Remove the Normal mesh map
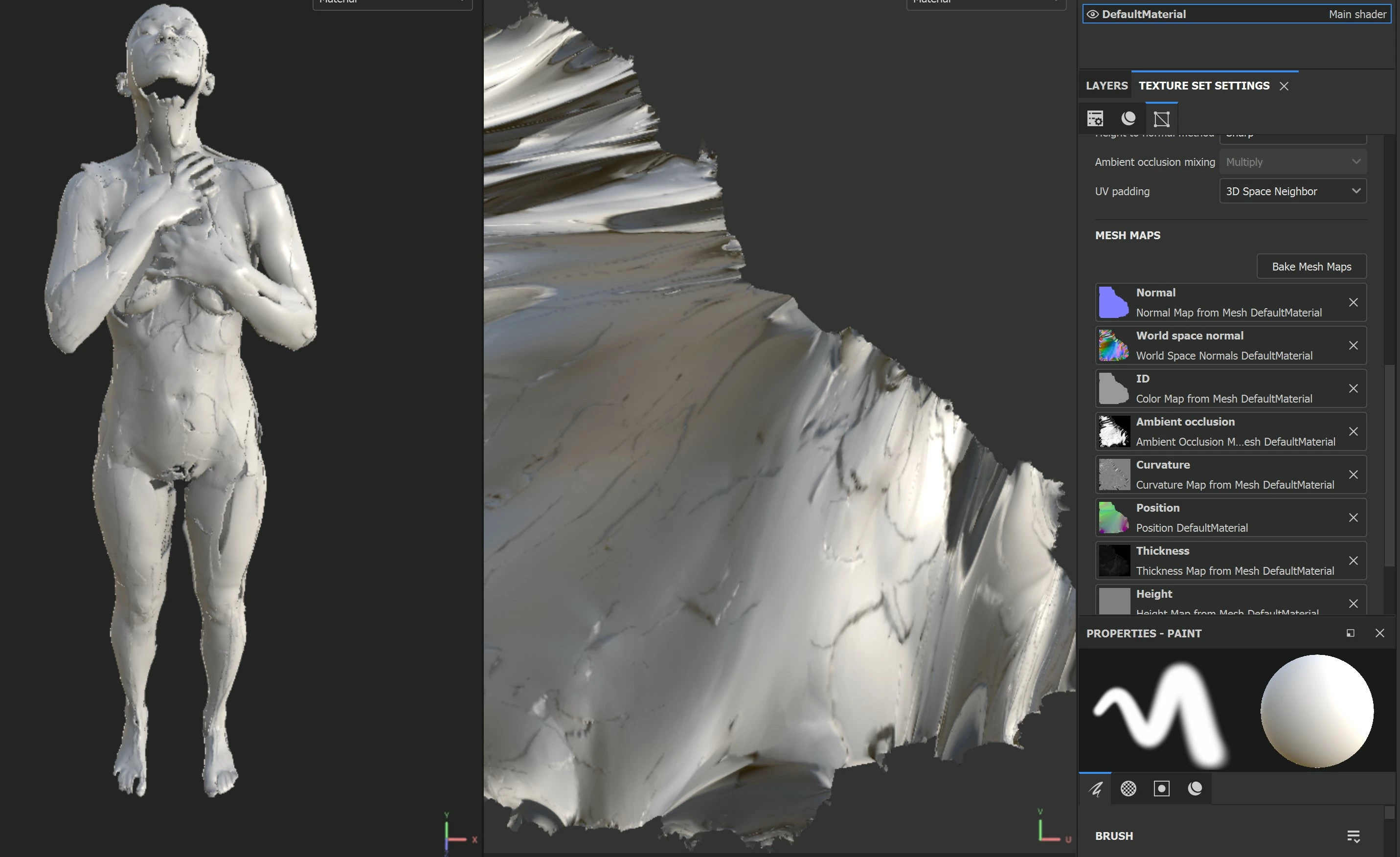This screenshot has width=1400, height=857. (1354, 302)
